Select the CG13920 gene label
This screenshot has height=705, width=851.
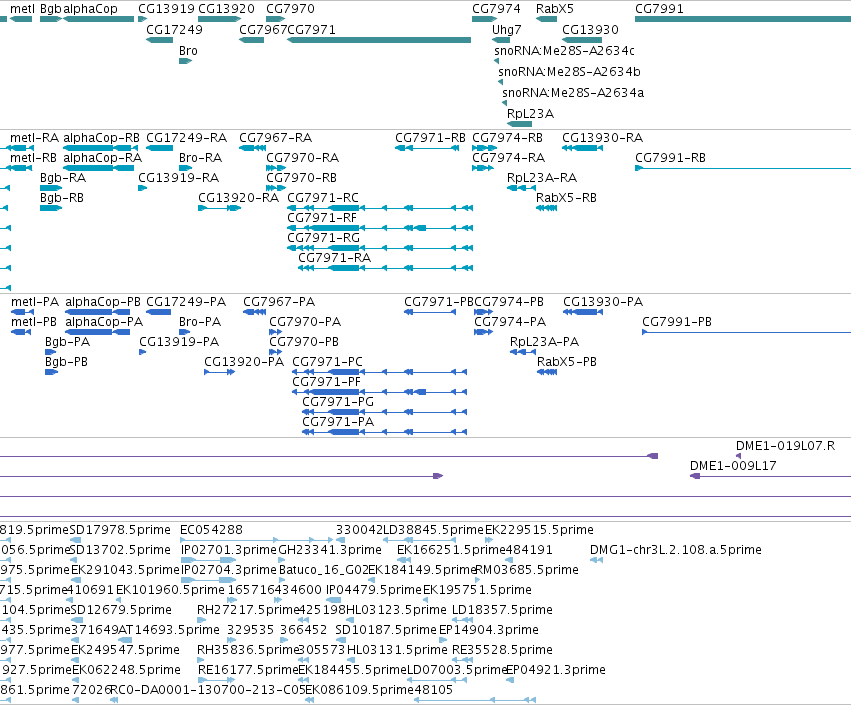226,9
